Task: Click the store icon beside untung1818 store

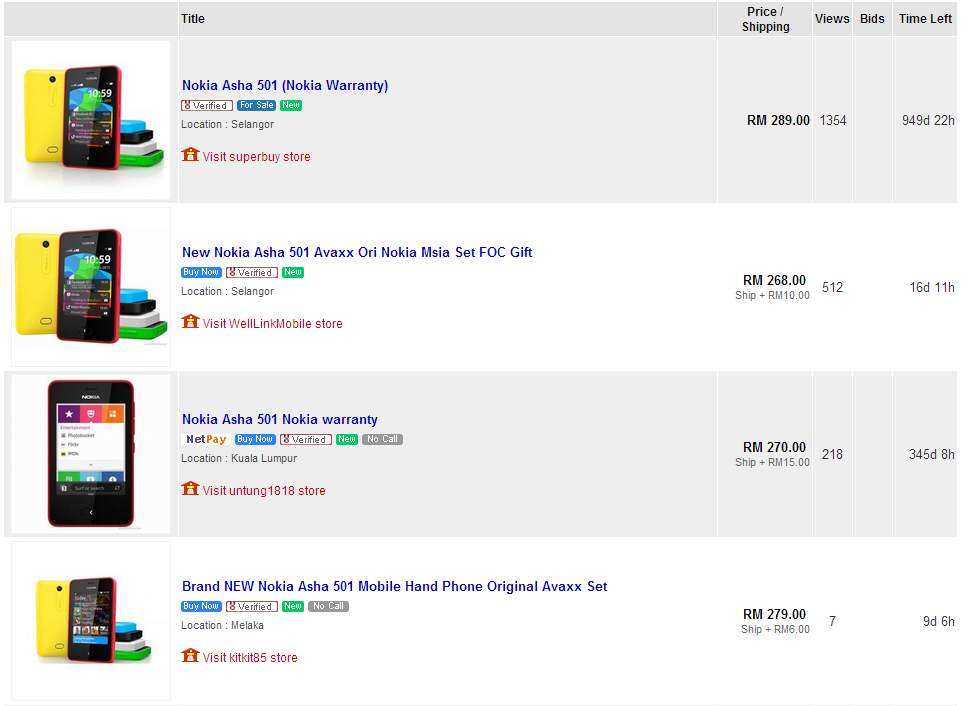Action: (x=190, y=489)
